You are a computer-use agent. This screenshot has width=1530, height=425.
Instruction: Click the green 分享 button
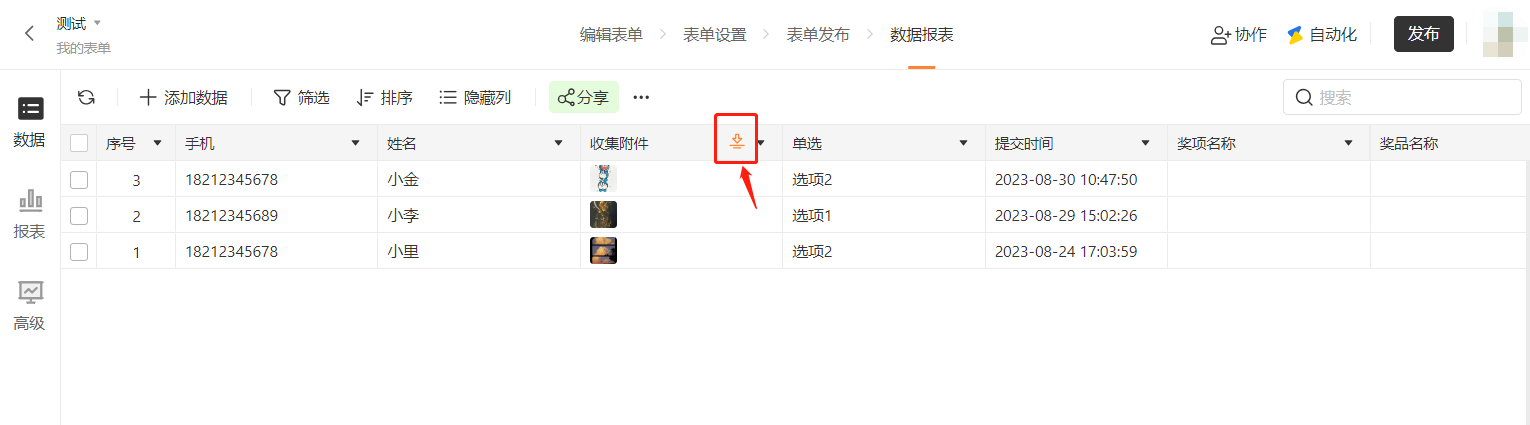(x=584, y=97)
